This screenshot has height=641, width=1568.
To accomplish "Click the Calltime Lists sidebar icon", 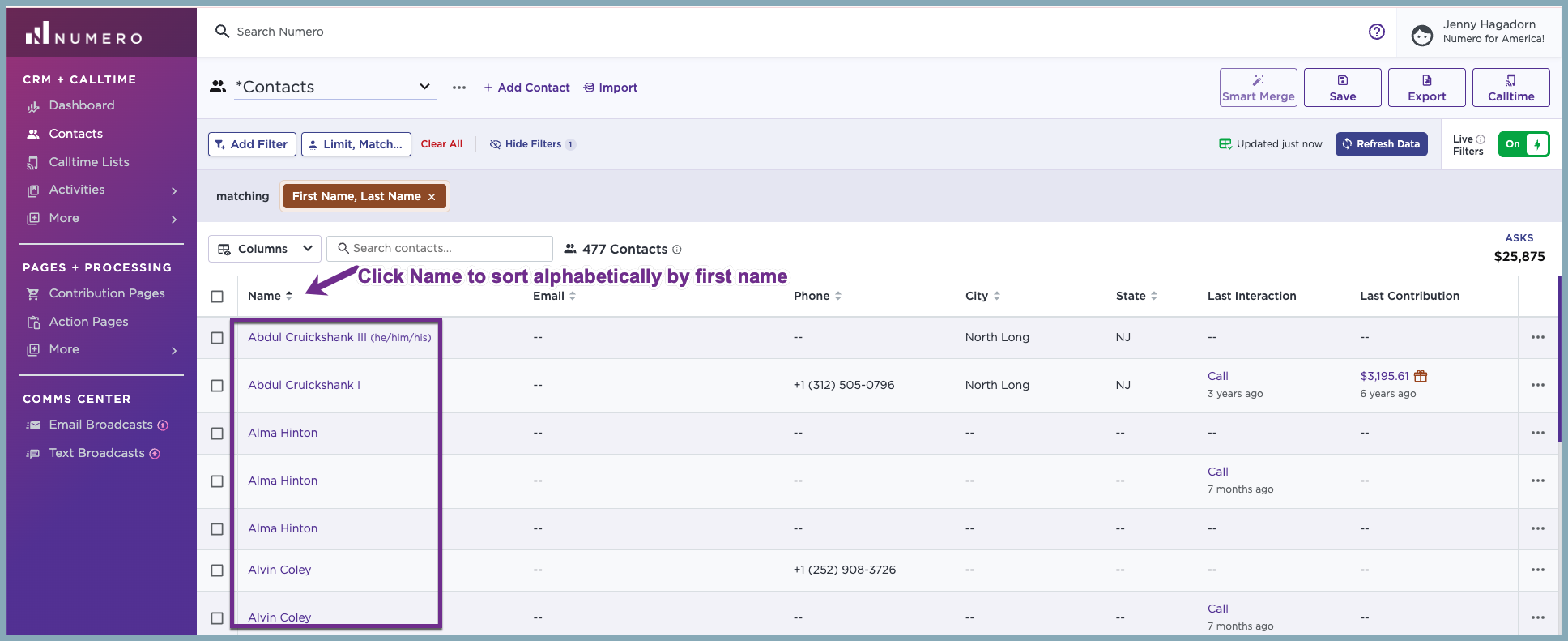I will (33, 163).
